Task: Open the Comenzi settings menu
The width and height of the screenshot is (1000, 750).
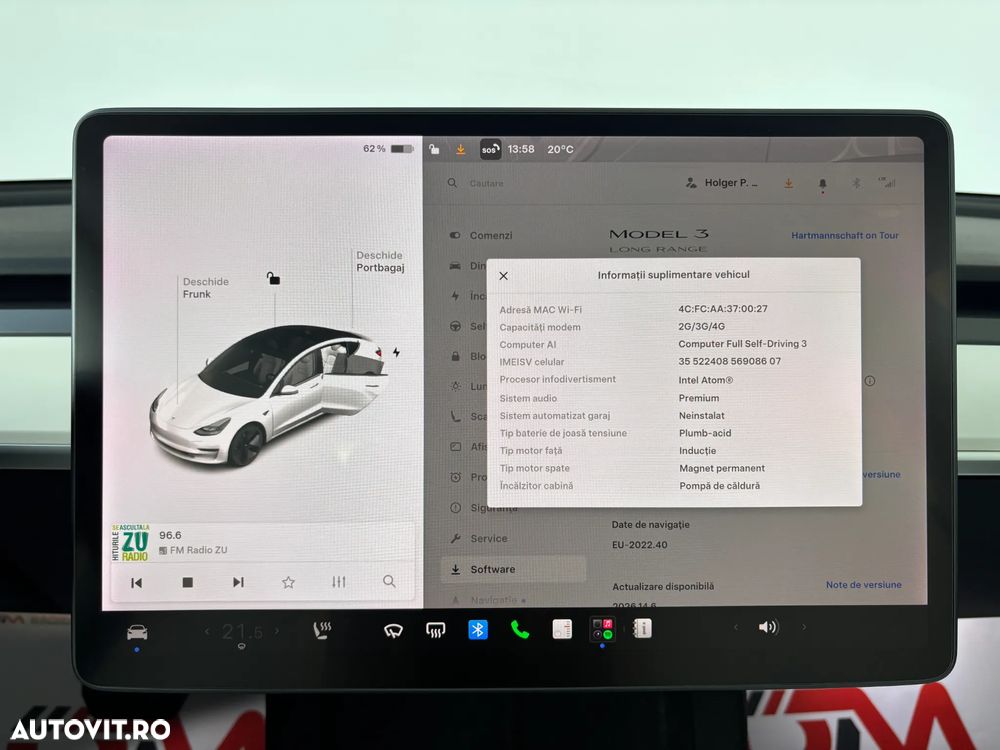Action: tap(480, 235)
